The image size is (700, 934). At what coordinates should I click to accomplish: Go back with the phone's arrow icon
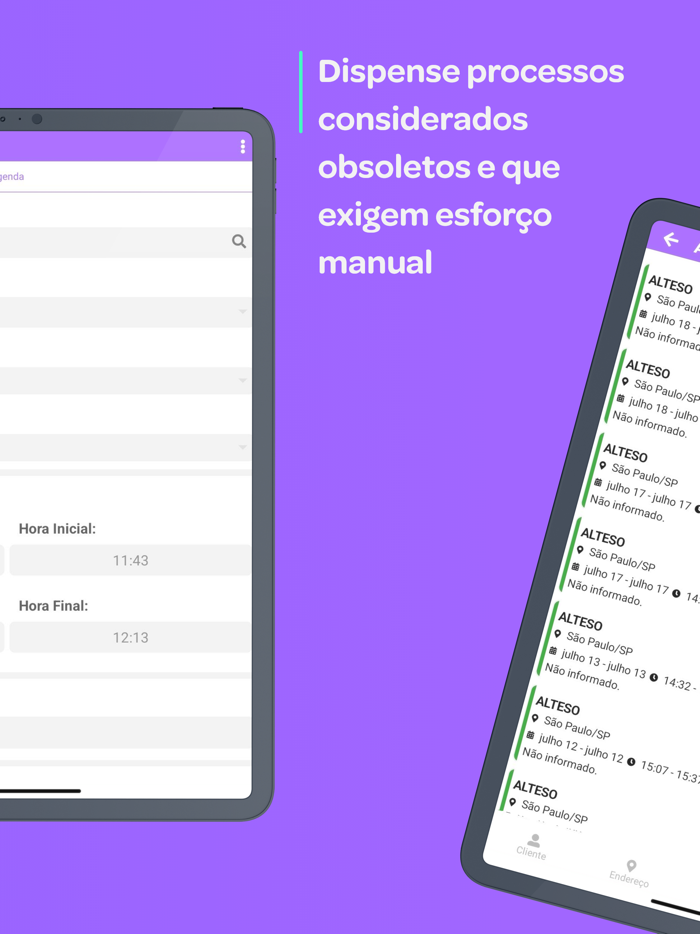pos(671,239)
